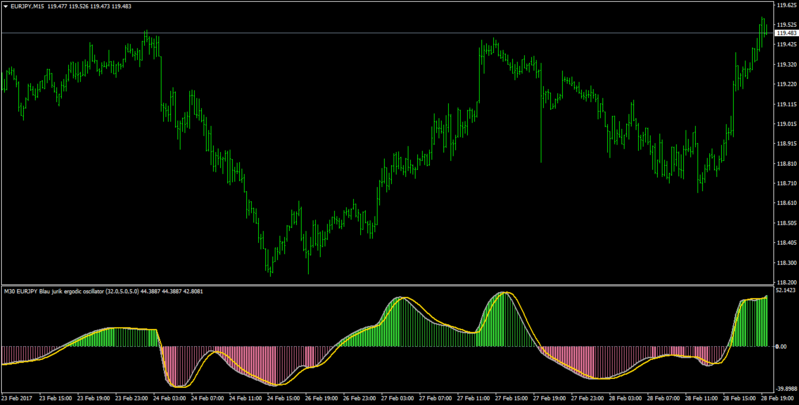
Task: Click the 118.710 price scale label
Action: pos(787,183)
